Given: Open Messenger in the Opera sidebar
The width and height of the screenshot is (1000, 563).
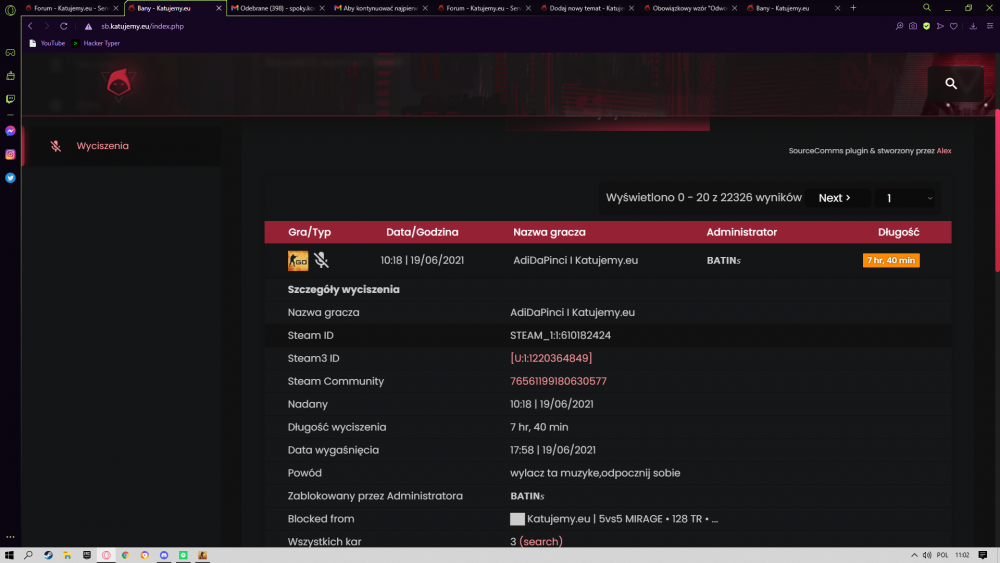Looking at the screenshot, I should click(x=10, y=131).
